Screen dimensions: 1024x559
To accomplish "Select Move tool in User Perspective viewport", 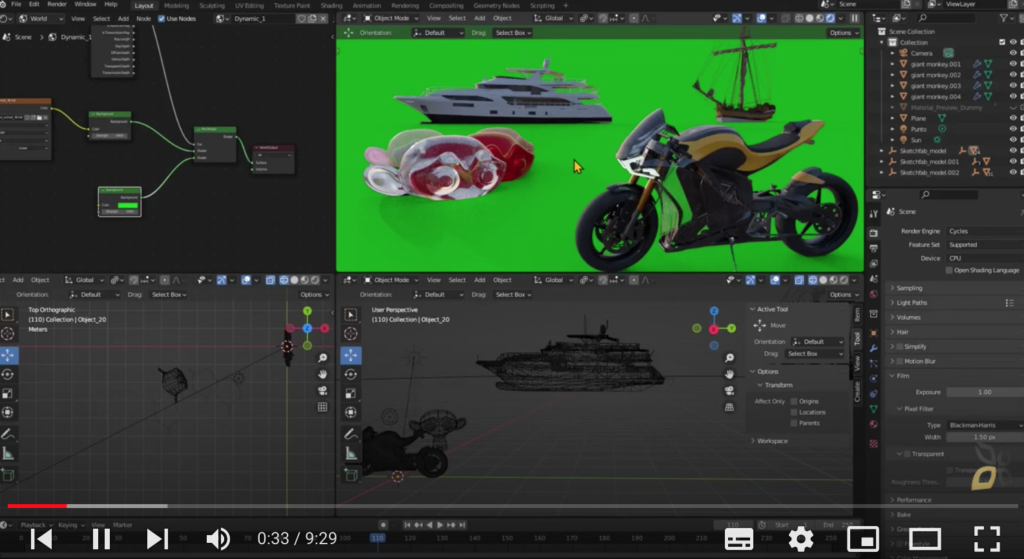I will [x=351, y=355].
